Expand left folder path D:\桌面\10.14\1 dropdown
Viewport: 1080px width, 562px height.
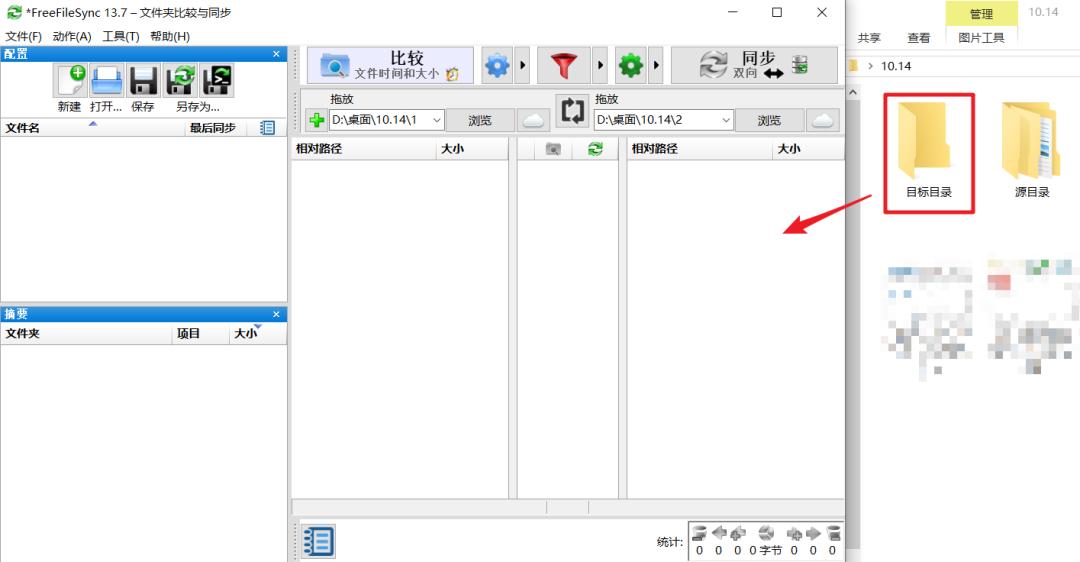437,120
